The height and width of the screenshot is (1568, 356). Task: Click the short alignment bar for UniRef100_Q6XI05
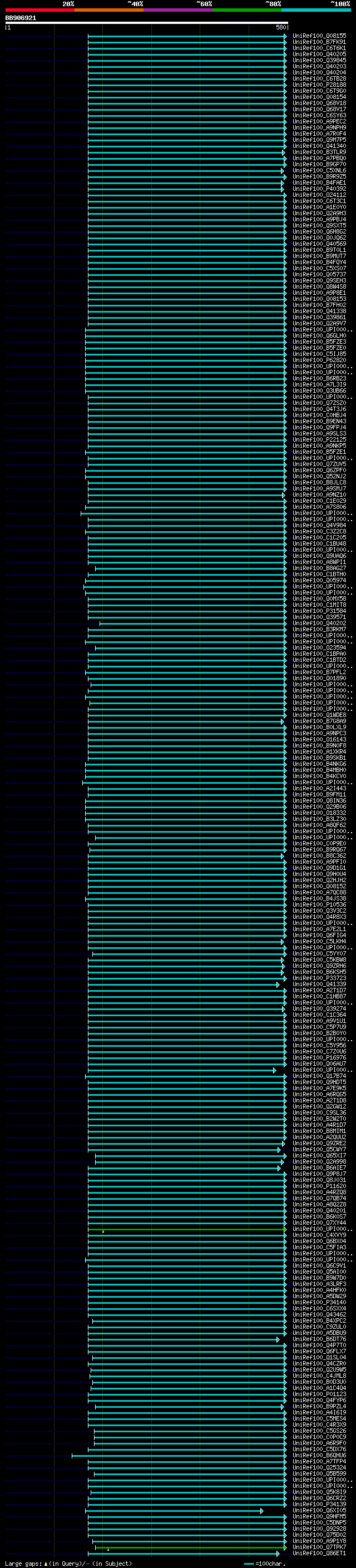click(175, 1511)
